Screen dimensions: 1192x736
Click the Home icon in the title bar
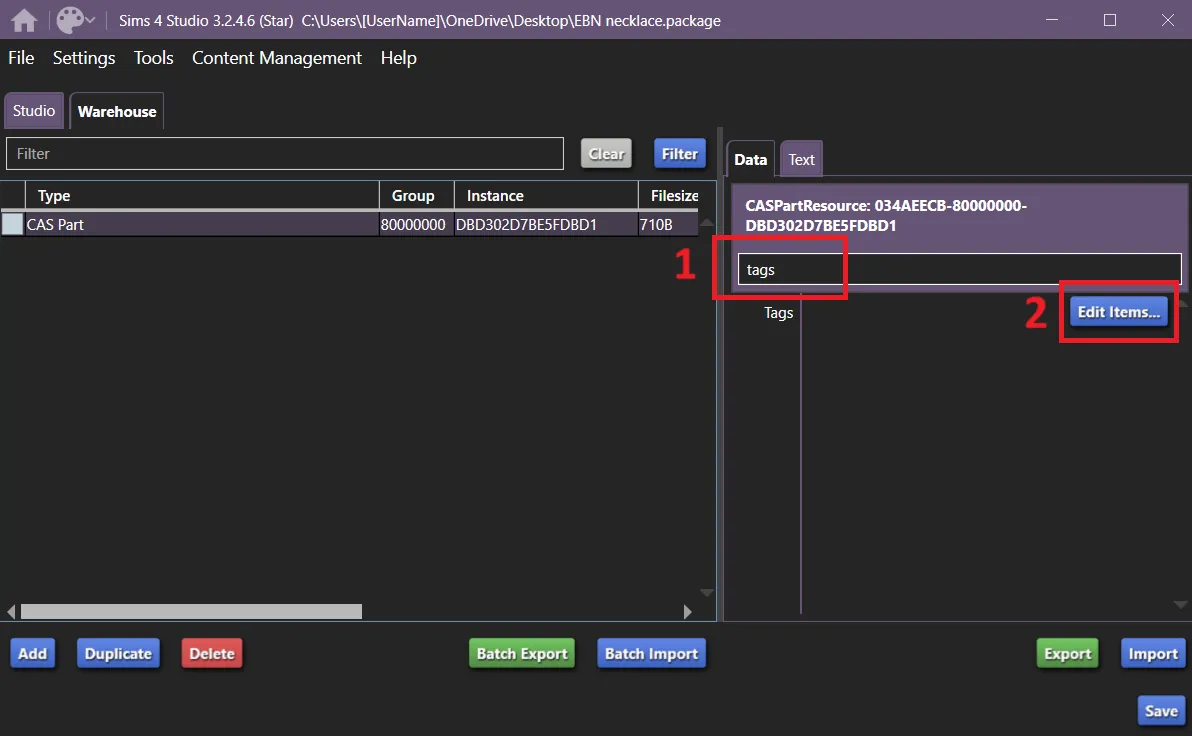(22, 20)
